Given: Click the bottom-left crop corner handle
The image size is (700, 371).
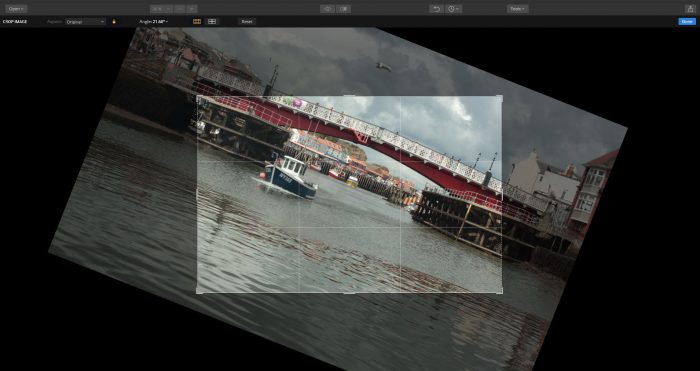Looking at the screenshot, I should click(198, 292).
